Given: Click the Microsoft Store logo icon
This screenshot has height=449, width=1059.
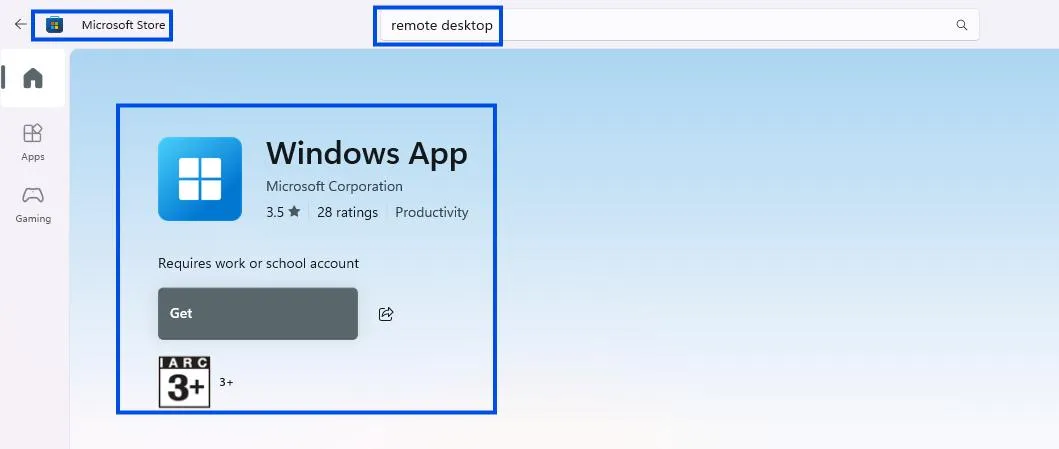Looking at the screenshot, I should pyautogui.click(x=54, y=25).
